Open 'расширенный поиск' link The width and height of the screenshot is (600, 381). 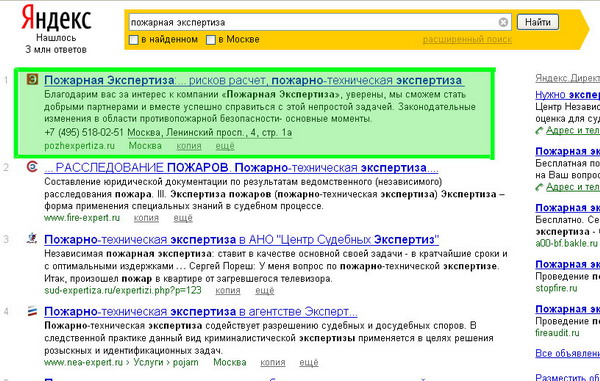click(467, 39)
